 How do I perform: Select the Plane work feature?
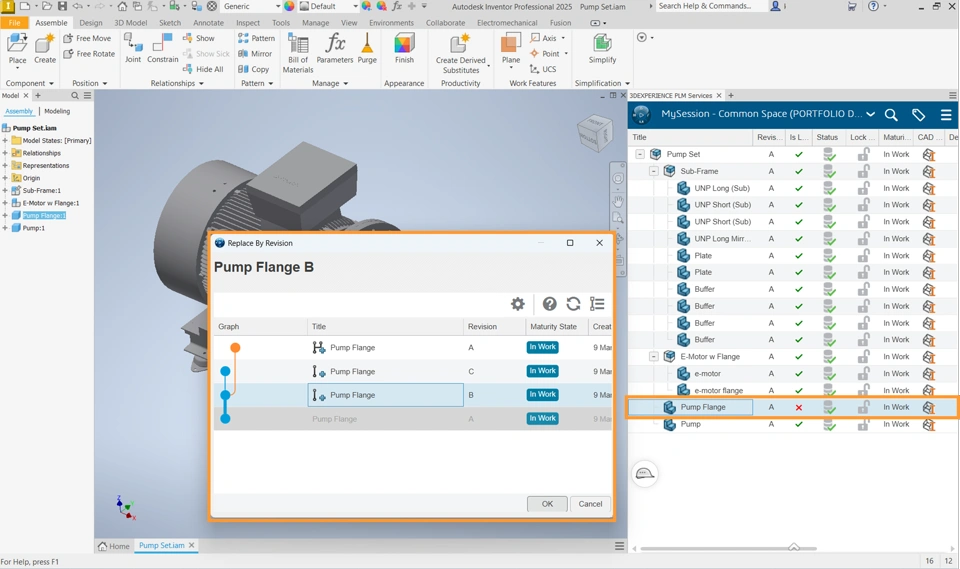[x=511, y=50]
